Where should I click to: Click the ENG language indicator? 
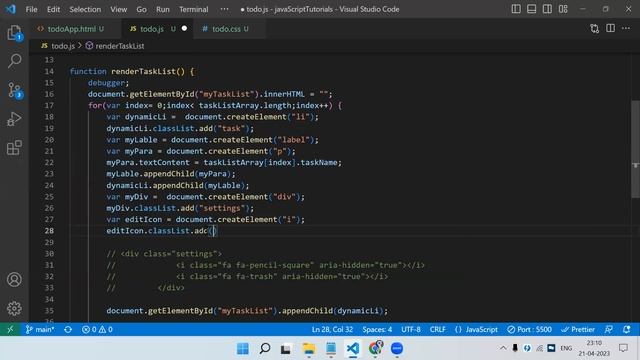click(566, 348)
